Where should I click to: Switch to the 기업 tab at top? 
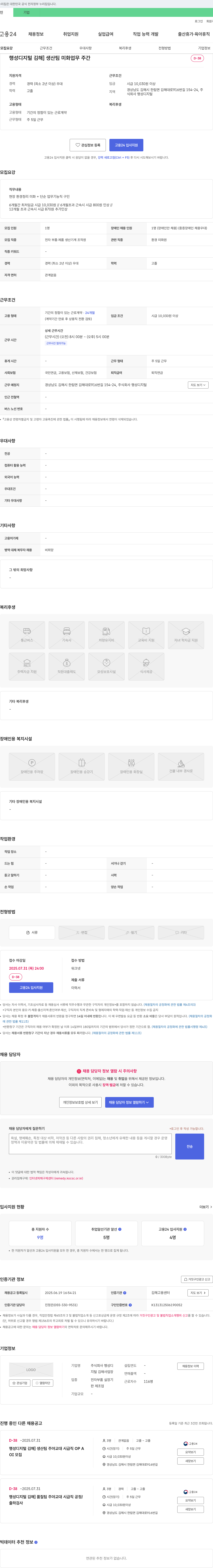click(x=26, y=12)
